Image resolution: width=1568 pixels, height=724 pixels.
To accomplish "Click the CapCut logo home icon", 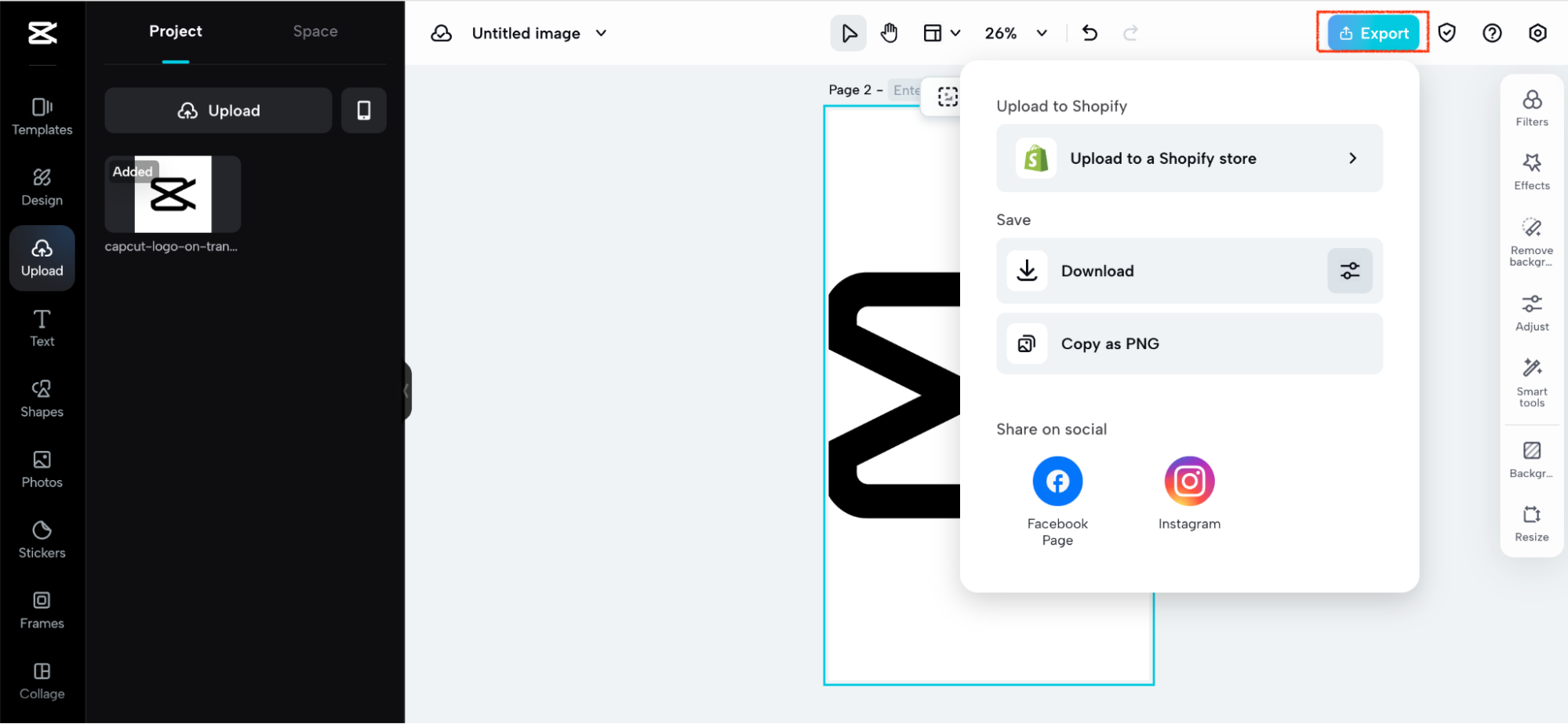I will [x=42, y=33].
